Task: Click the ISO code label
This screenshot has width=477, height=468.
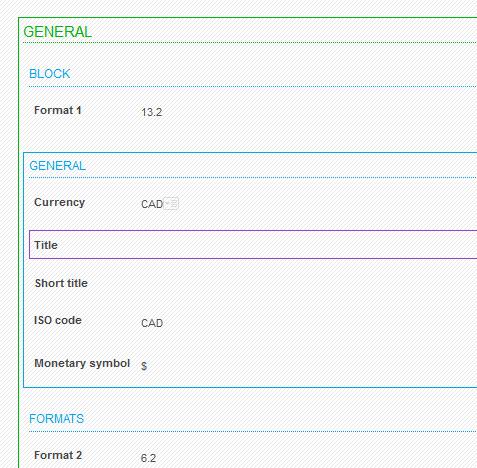Action: [58, 320]
